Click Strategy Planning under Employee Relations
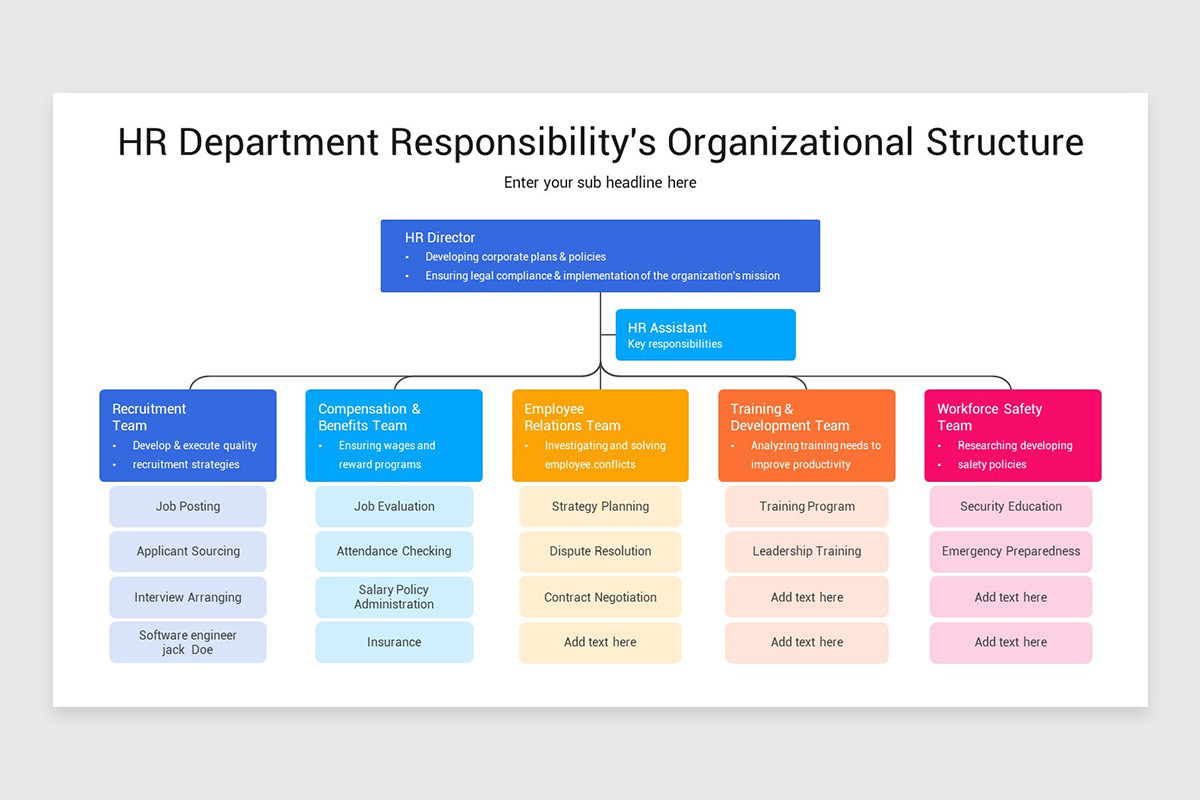Viewport: 1200px width, 800px height. 600,506
